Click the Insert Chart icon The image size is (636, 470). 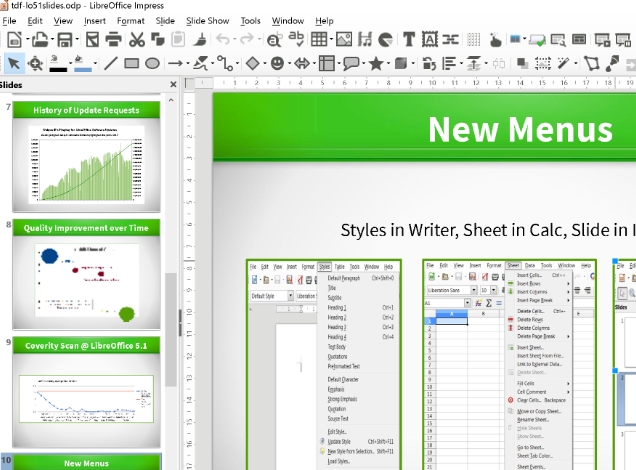(385, 40)
